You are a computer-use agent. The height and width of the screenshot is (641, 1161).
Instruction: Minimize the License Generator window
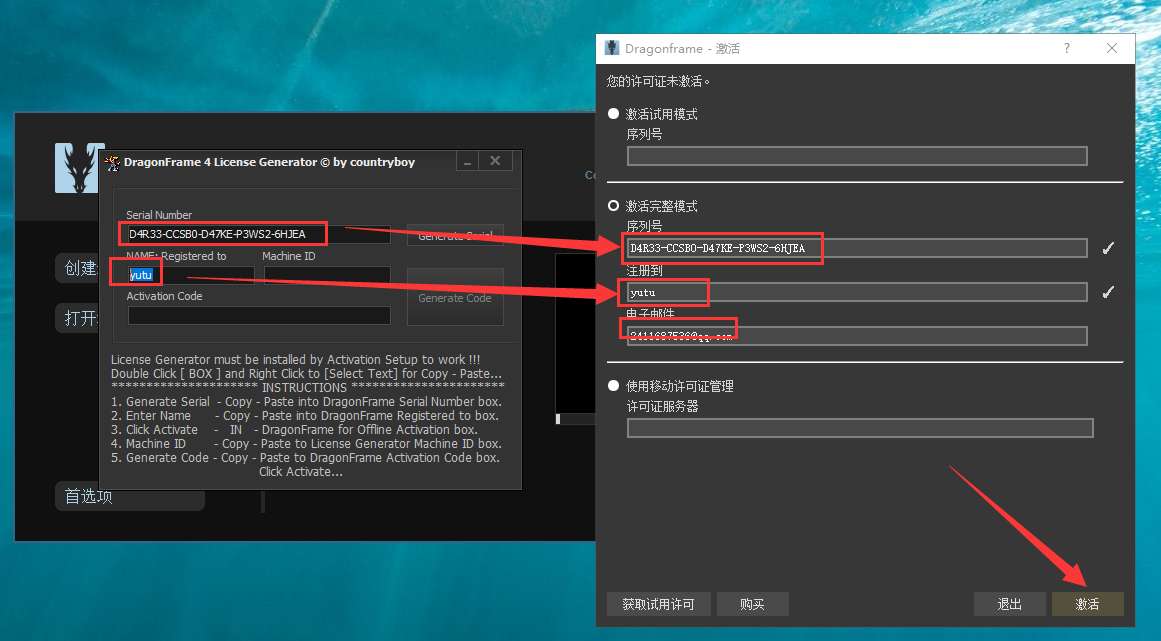pyautogui.click(x=466, y=161)
